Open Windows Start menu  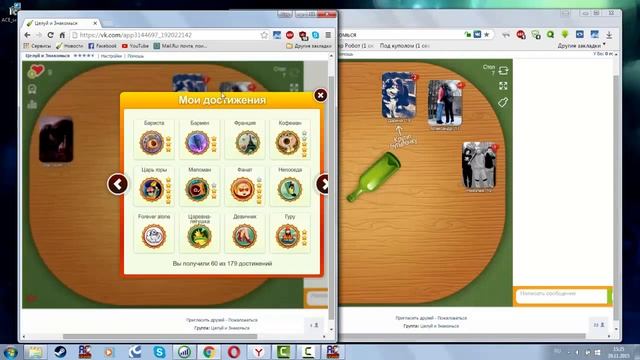[10, 352]
